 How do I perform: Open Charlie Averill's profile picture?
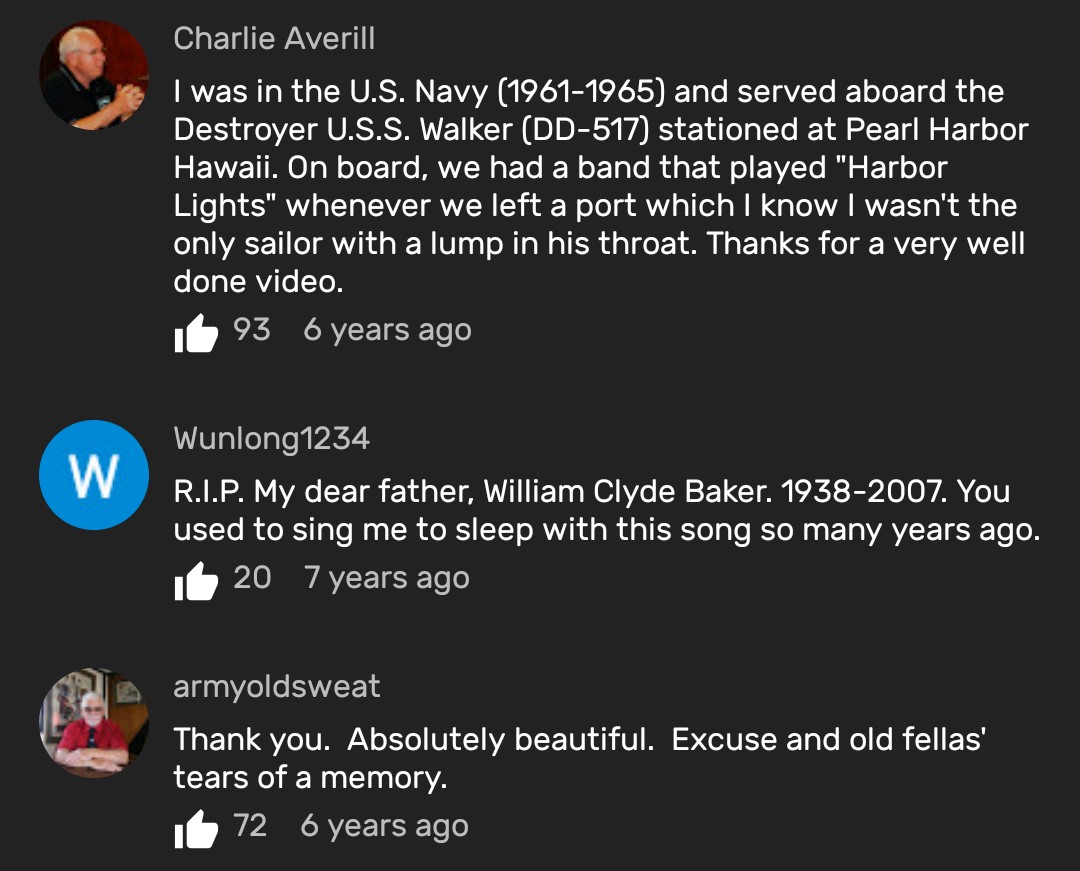coord(94,75)
